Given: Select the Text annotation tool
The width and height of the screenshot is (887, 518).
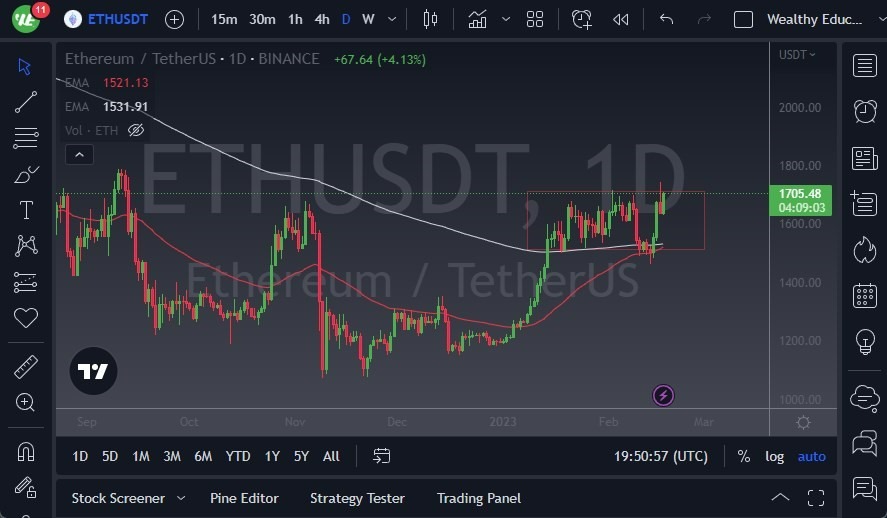Looking at the screenshot, I should (26, 210).
